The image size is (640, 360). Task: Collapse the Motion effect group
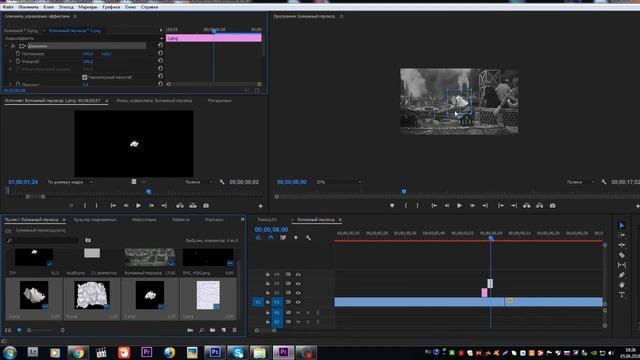pos(6,46)
